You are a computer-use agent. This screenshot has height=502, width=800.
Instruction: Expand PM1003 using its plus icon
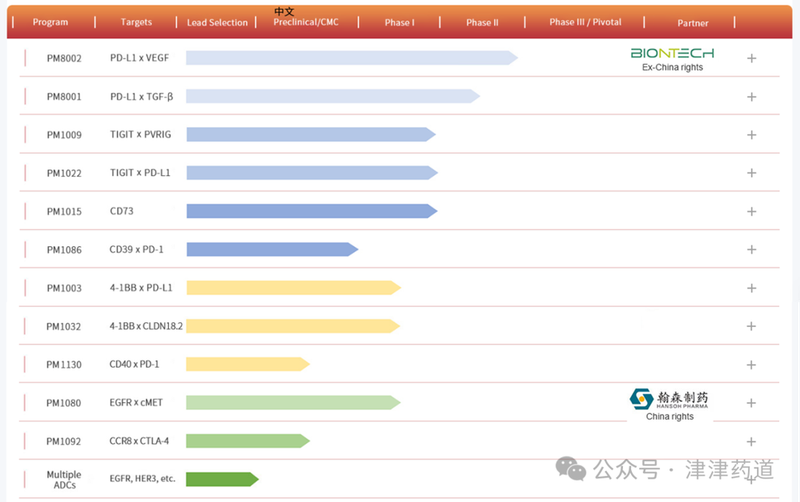(x=751, y=288)
